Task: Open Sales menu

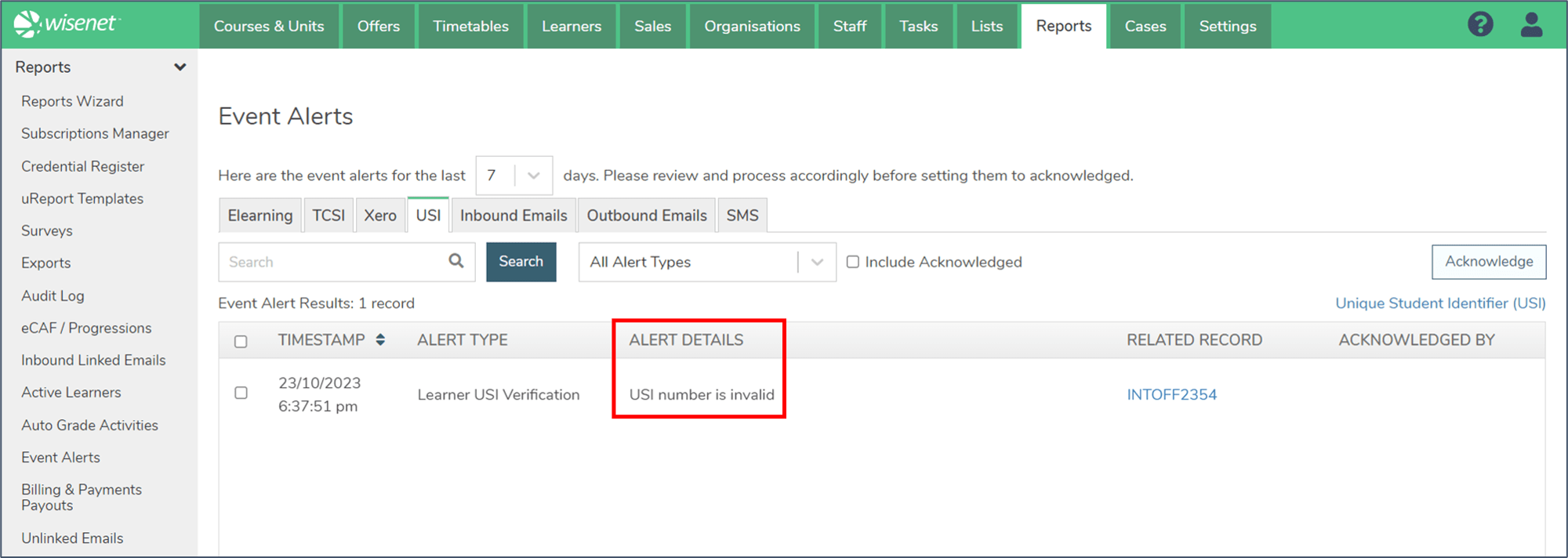Action: [653, 26]
